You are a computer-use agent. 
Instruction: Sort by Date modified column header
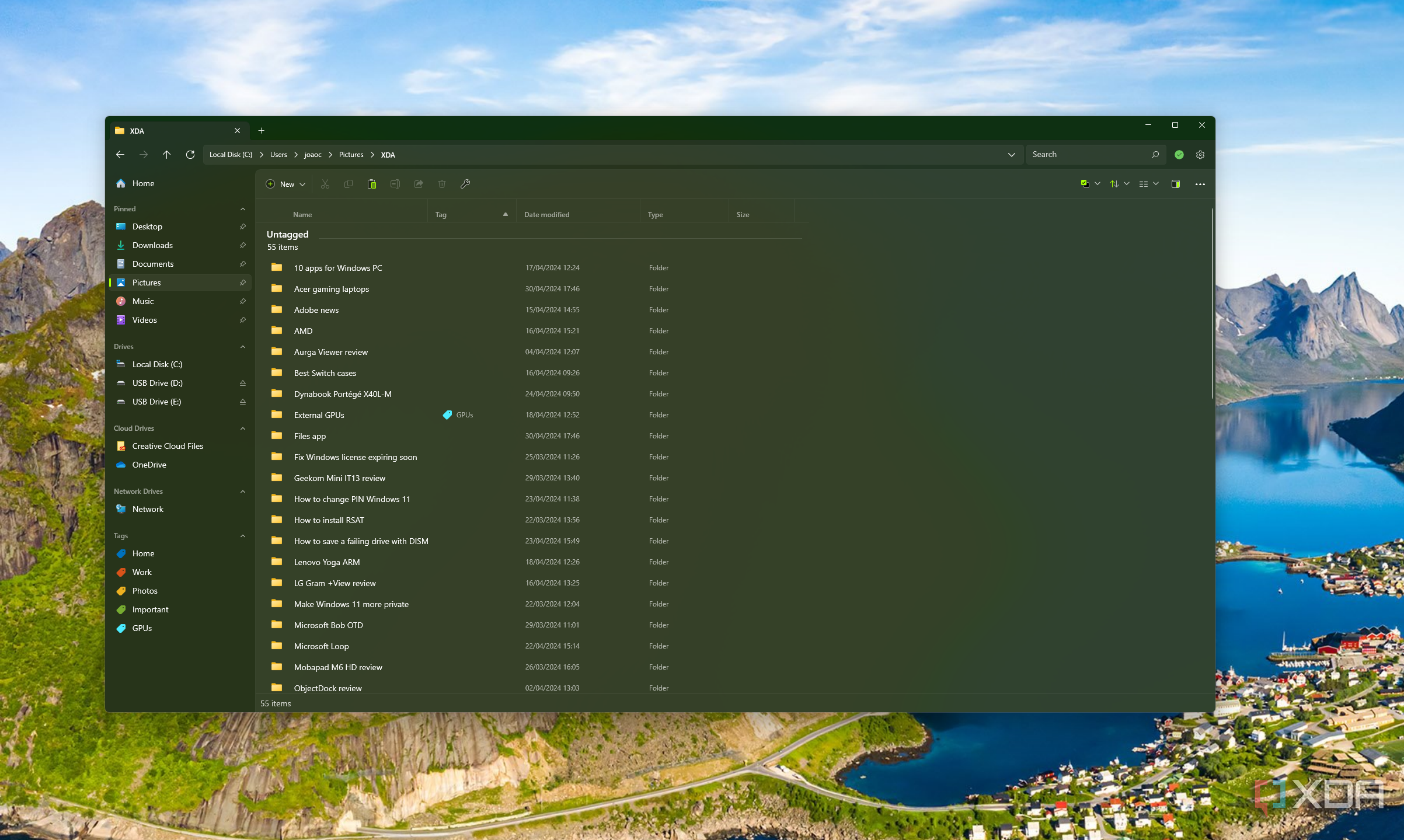(x=579, y=215)
